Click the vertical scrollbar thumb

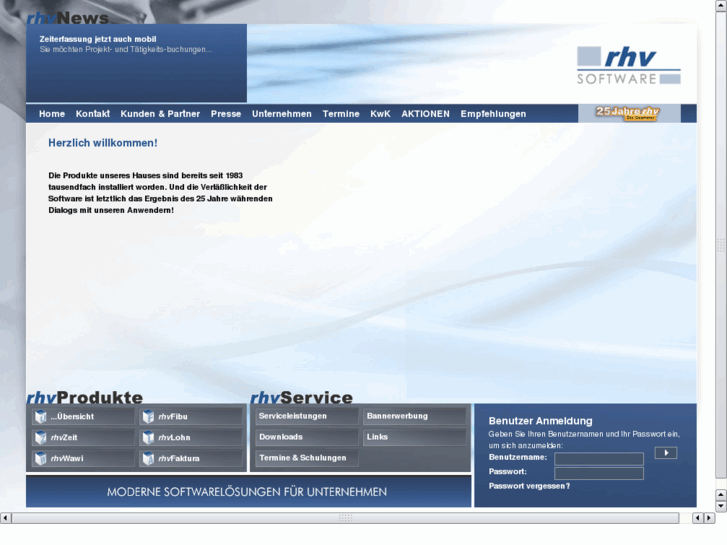(x=721, y=245)
